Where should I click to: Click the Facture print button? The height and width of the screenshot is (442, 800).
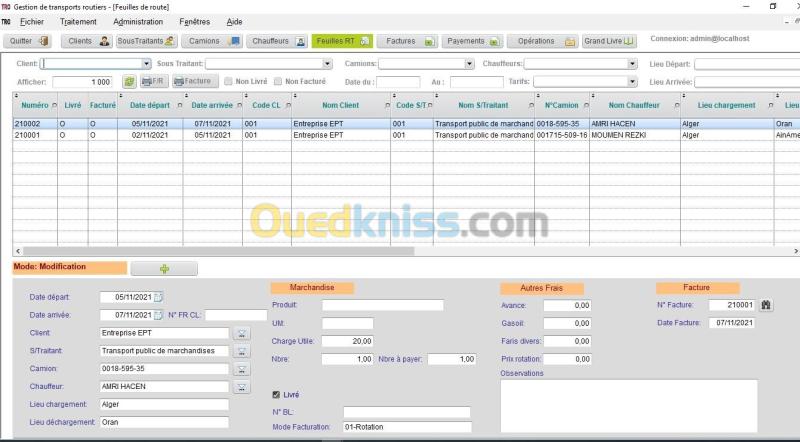(x=195, y=82)
